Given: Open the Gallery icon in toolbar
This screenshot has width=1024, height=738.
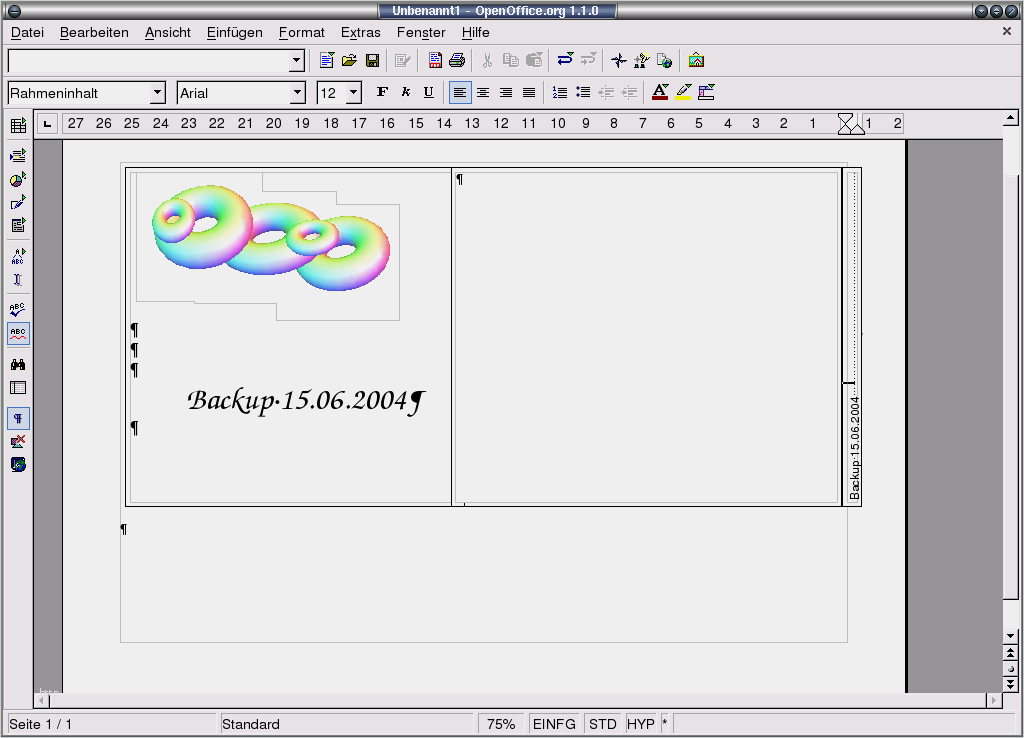Looking at the screenshot, I should click(696, 61).
